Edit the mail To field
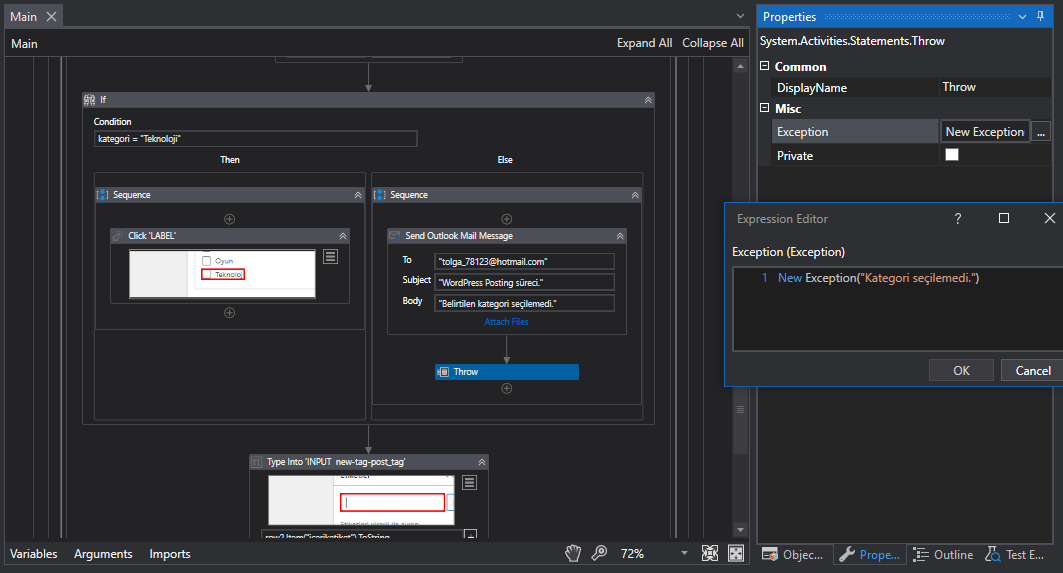 [524, 261]
